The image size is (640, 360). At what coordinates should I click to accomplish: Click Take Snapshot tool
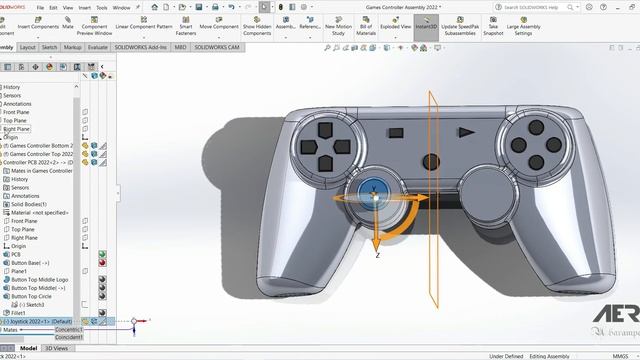pos(493,26)
